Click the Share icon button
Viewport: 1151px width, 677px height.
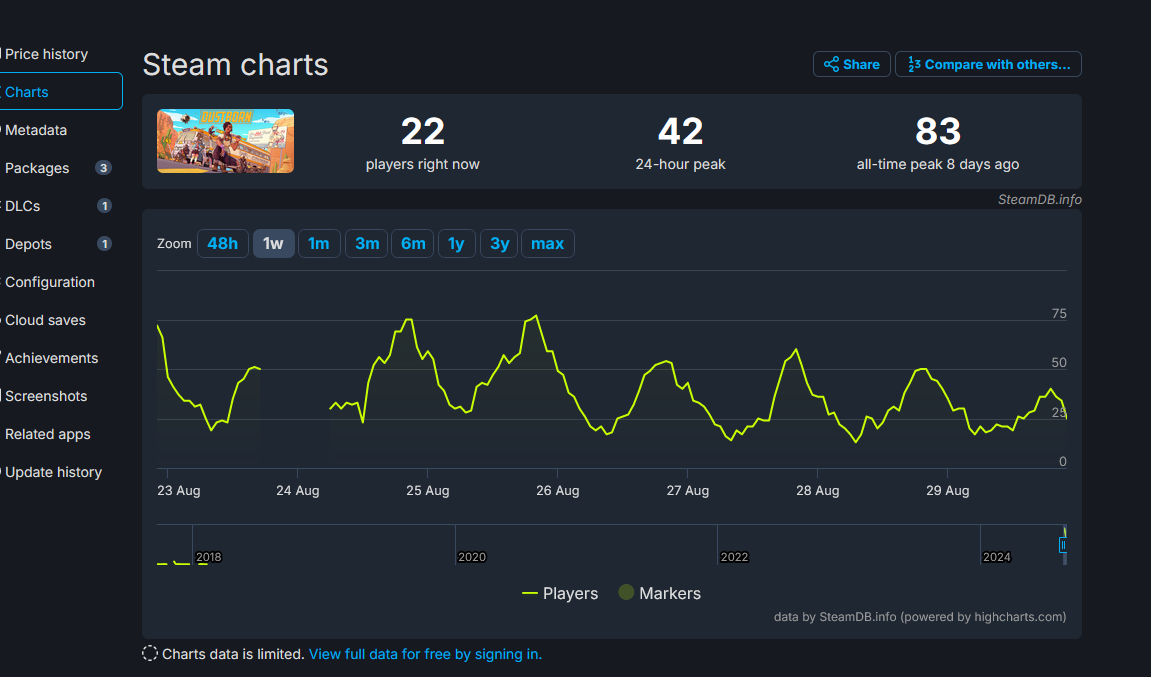852,65
